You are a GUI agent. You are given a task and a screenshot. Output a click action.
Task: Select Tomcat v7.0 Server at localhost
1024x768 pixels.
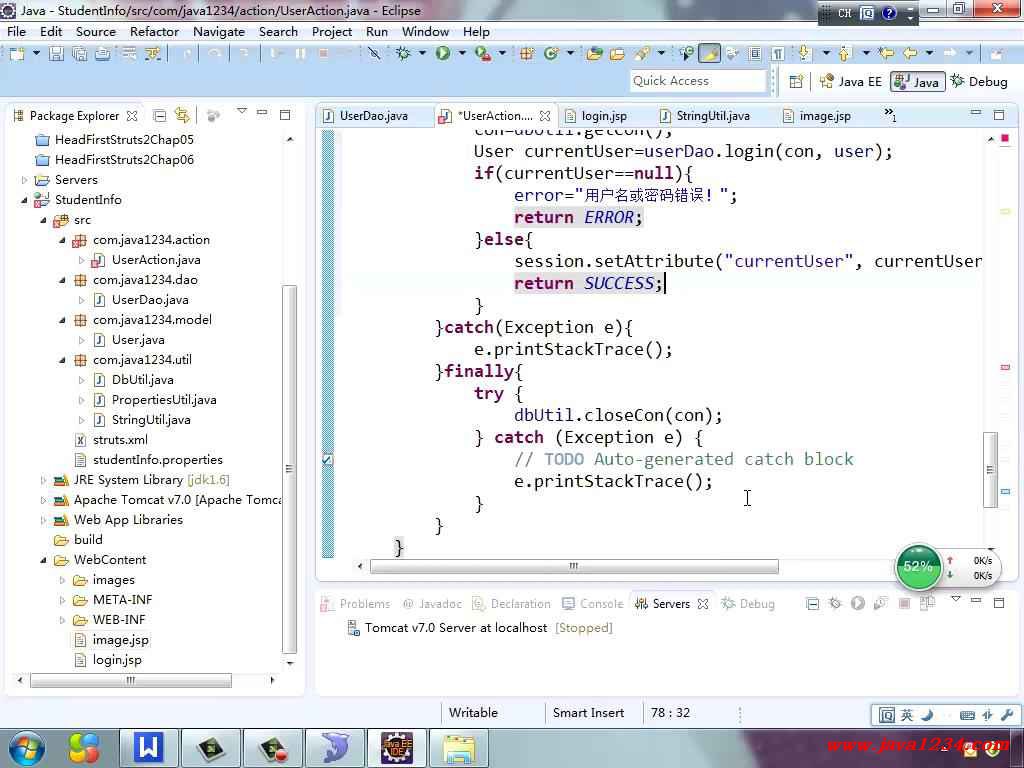pyautogui.click(x=455, y=628)
